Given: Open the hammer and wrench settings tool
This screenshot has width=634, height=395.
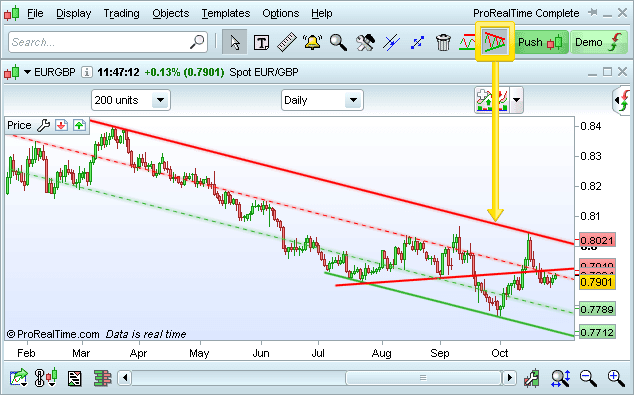Looking at the screenshot, I should click(x=365, y=42).
